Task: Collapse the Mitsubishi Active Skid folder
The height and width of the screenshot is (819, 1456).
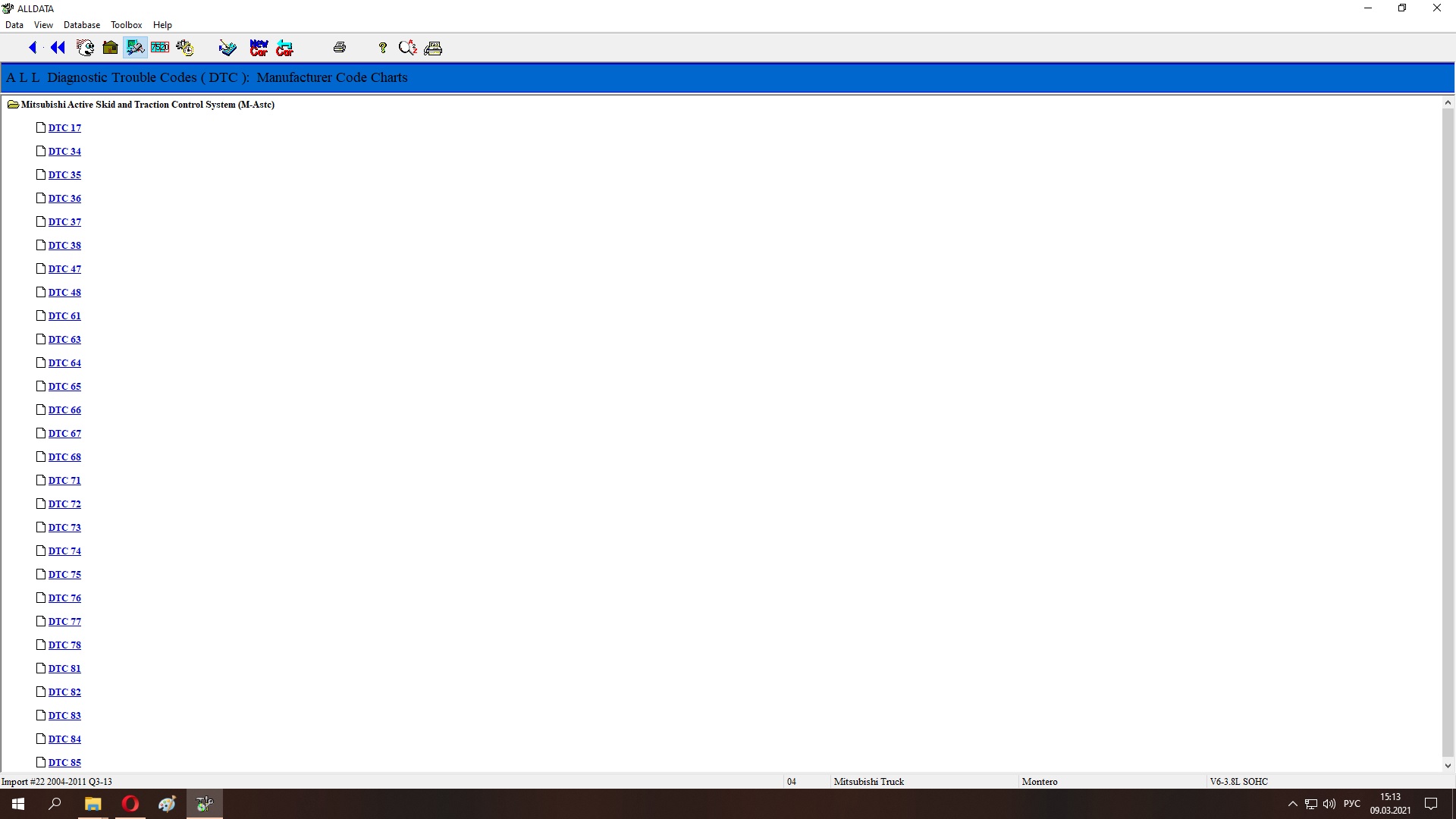Action: point(13,105)
